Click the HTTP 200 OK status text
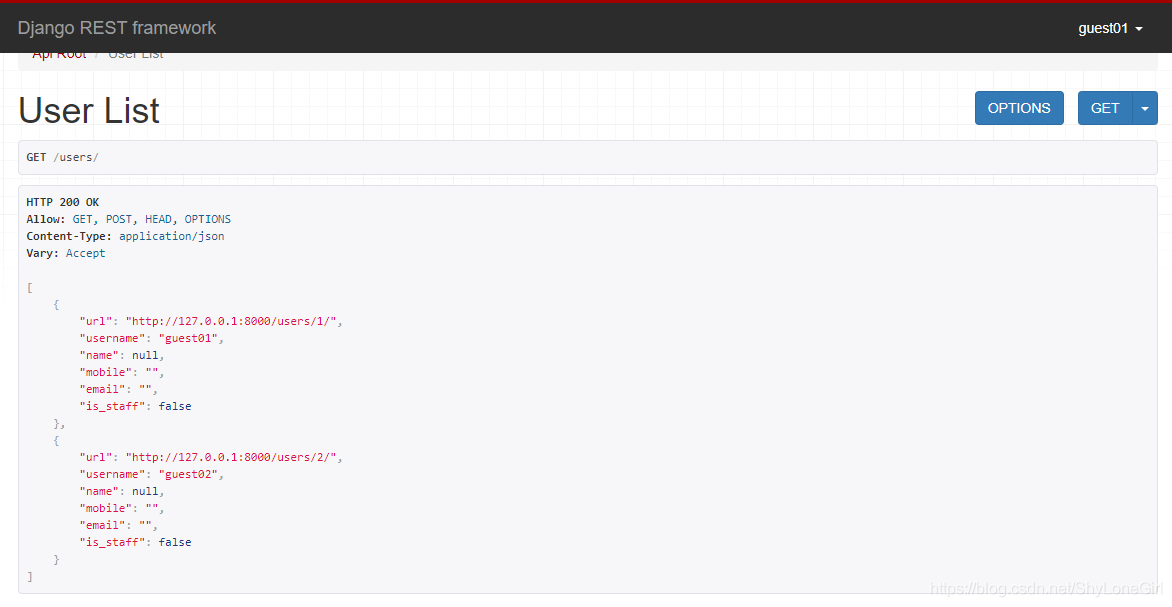 click(x=62, y=201)
